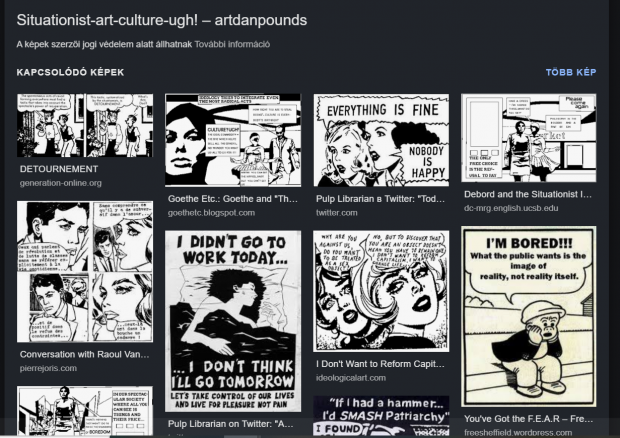Open 'I didn't go to work today' poster
Viewport: 620px width, 438px height.
(x=233, y=321)
